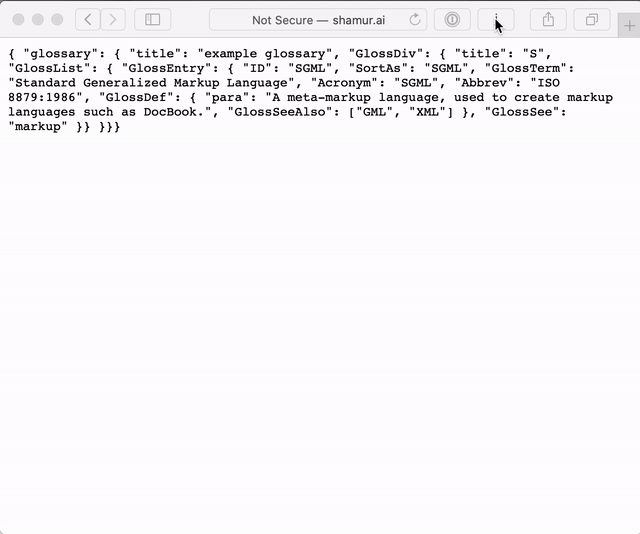Minimize the Safari window
This screenshot has height=534, width=640.
point(38,20)
